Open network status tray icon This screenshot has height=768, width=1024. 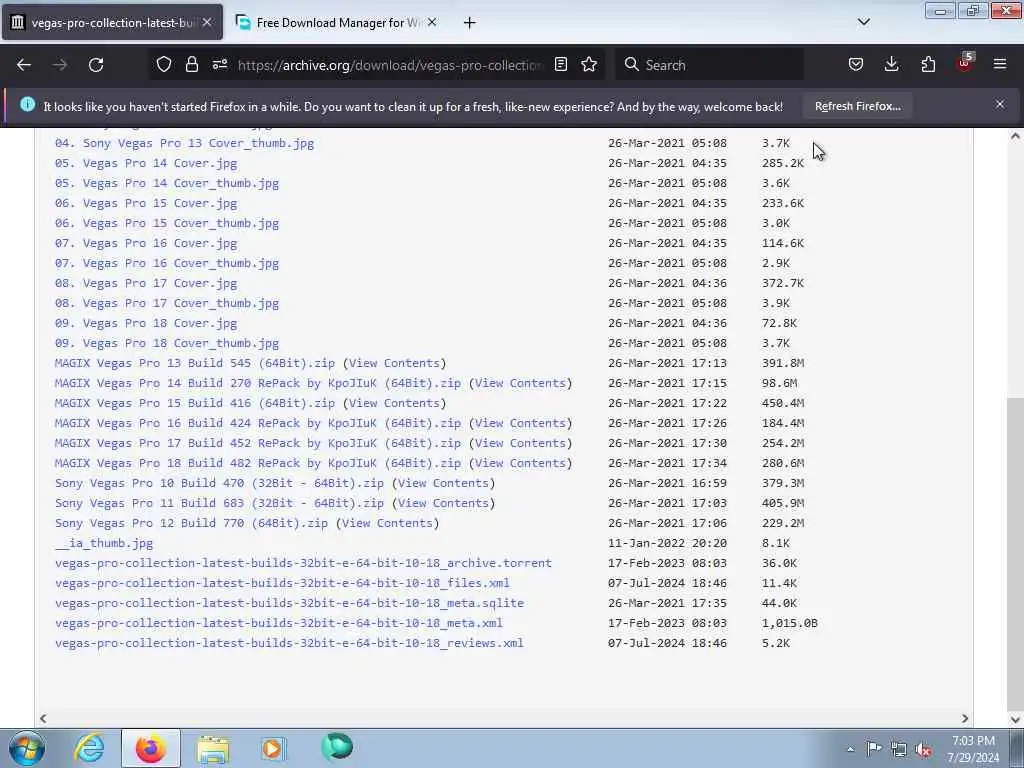[899, 749]
